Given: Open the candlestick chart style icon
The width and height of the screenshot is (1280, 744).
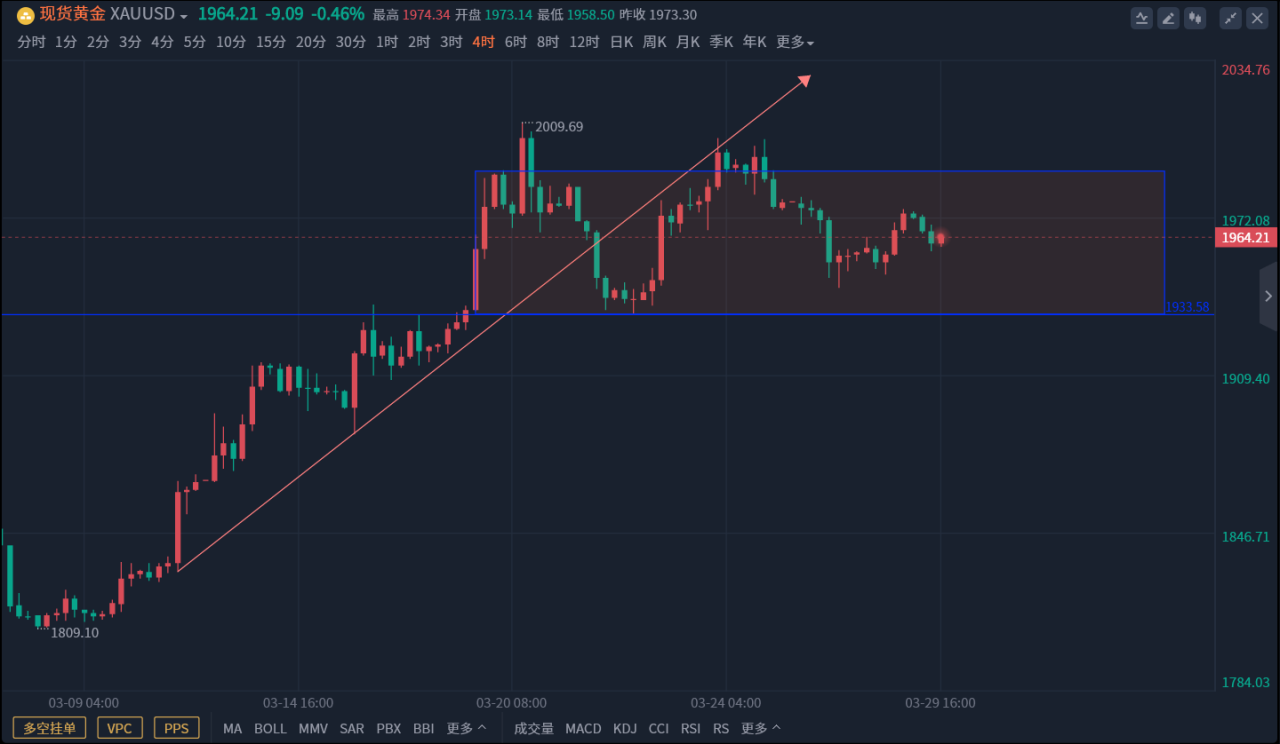Looking at the screenshot, I should tap(1195, 17).
